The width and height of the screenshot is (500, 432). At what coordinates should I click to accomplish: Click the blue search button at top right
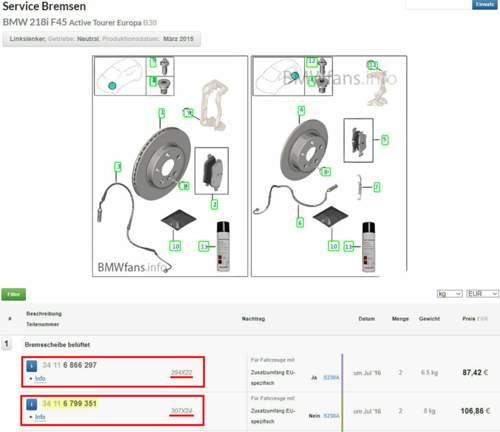pos(485,4)
